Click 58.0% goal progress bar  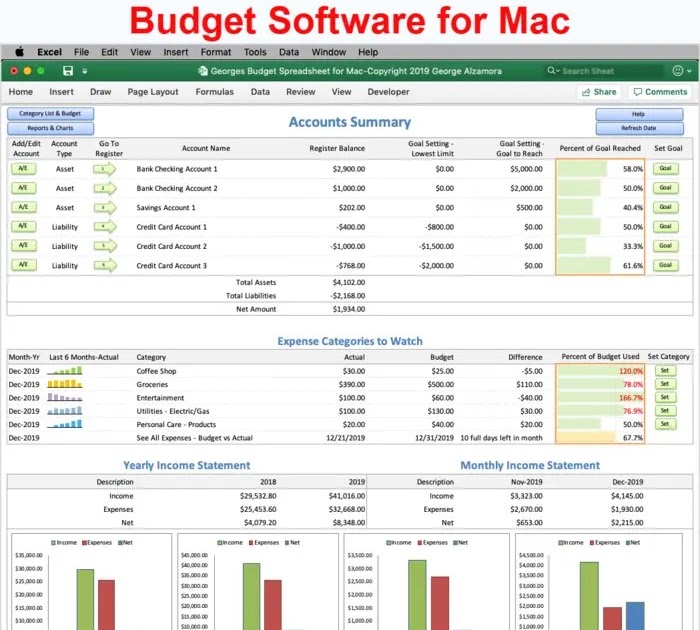click(600, 169)
